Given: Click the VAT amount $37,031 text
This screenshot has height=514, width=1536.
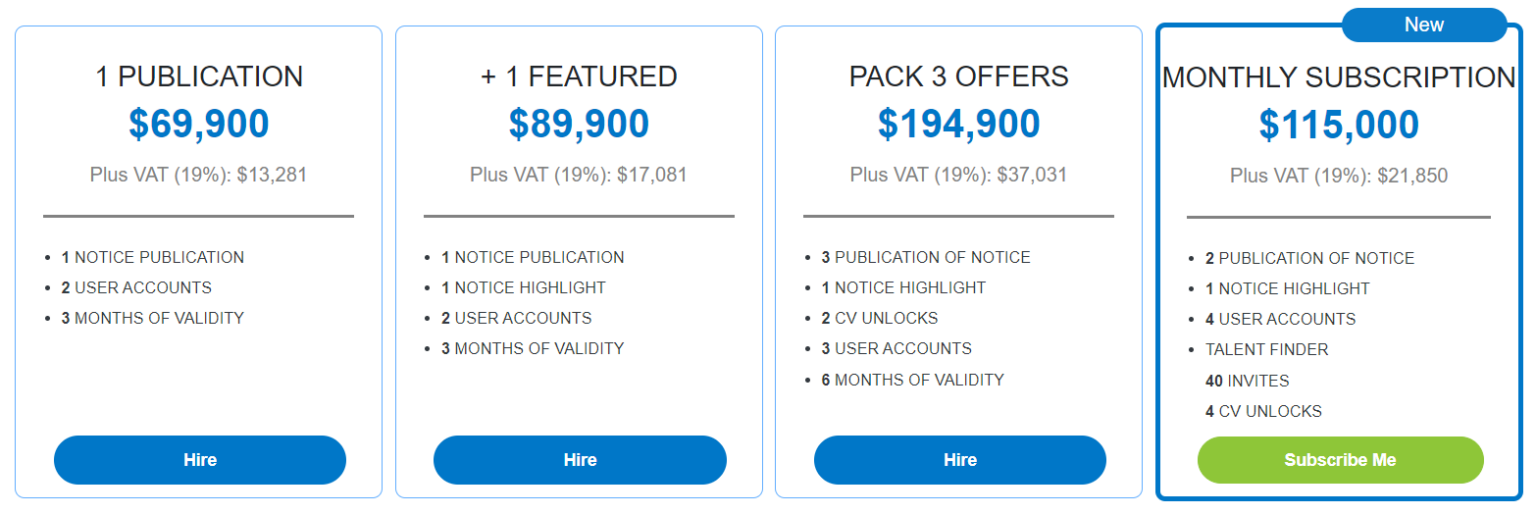Looking at the screenshot, I should (959, 175).
